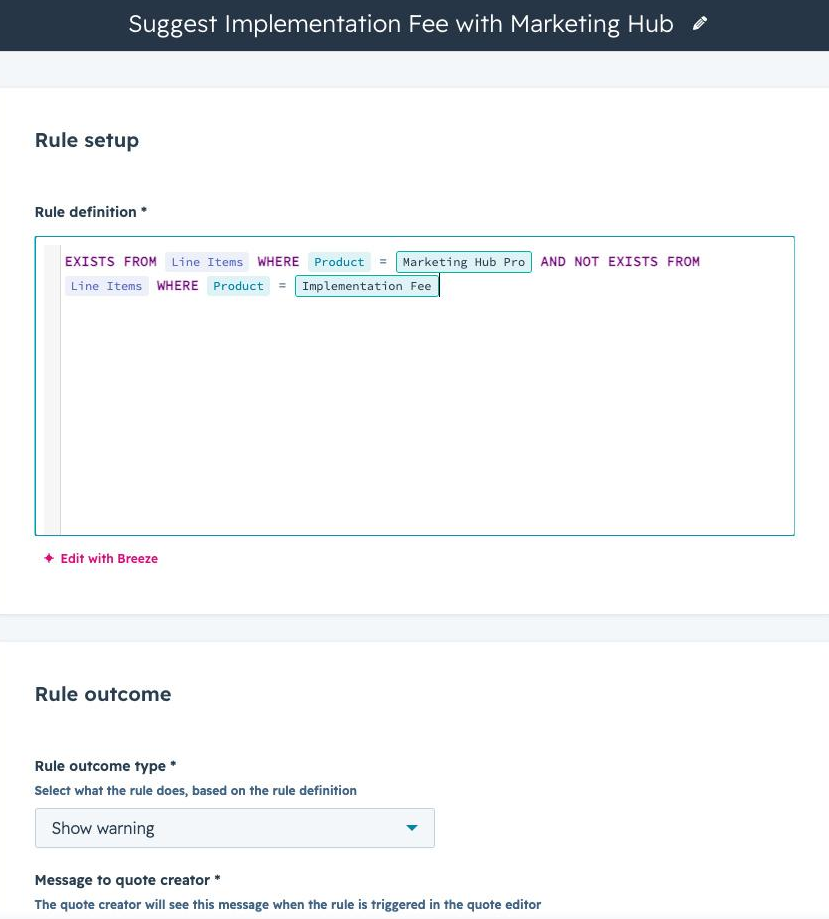Select the Implementation Fee token
Viewport: 829px width, 919px height.
click(367, 286)
